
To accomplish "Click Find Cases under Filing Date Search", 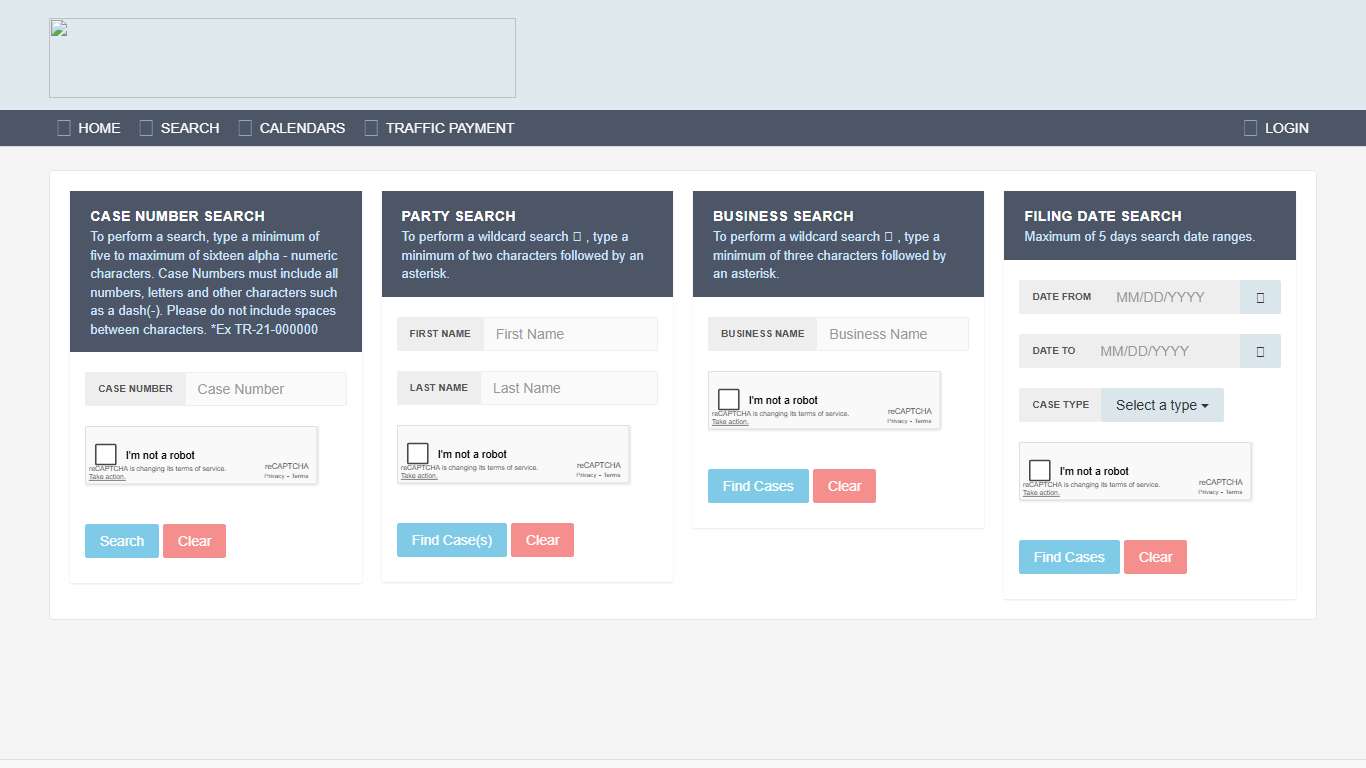I will [x=1068, y=557].
